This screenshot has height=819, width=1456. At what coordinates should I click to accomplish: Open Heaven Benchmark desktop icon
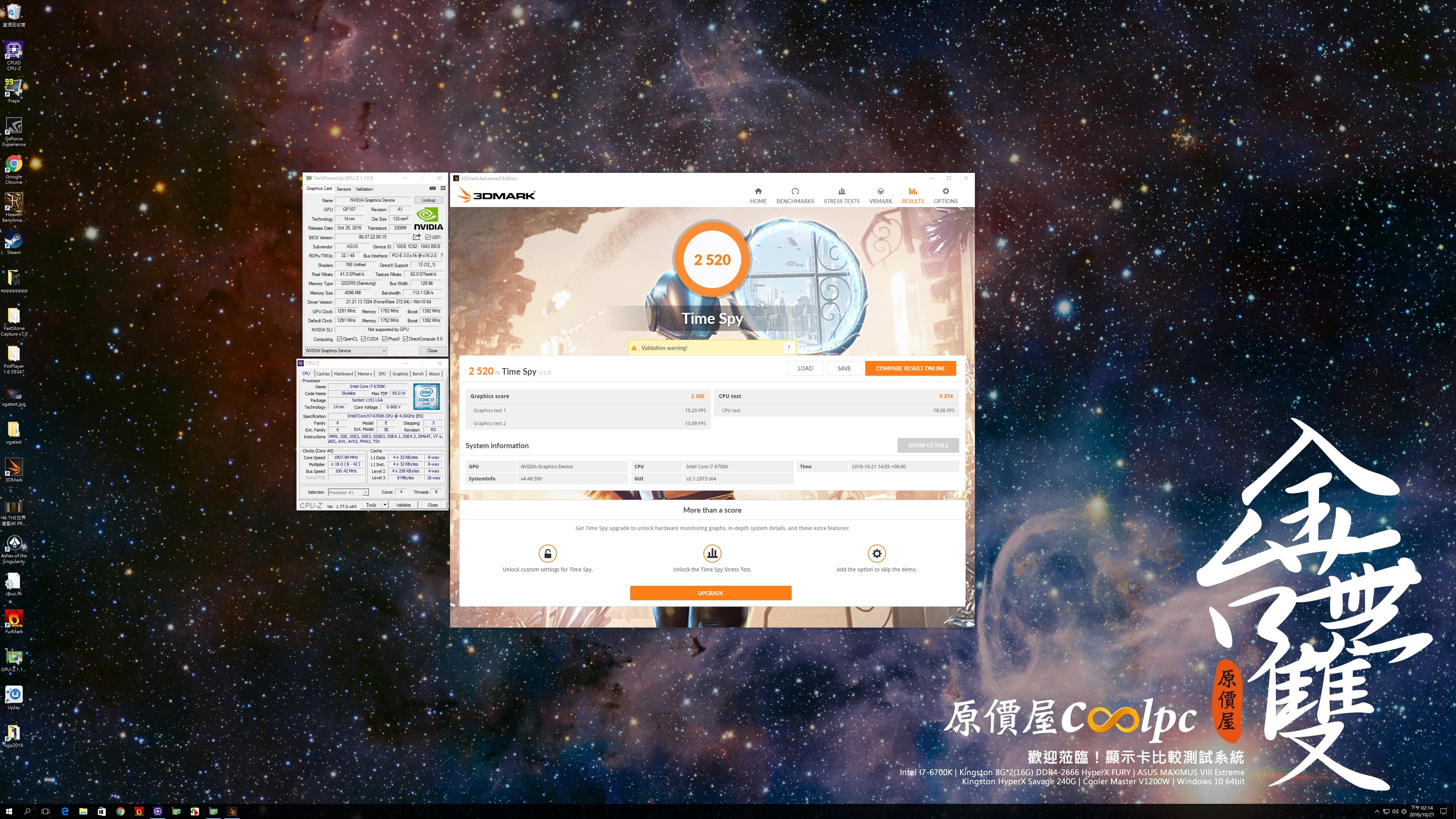(x=14, y=207)
